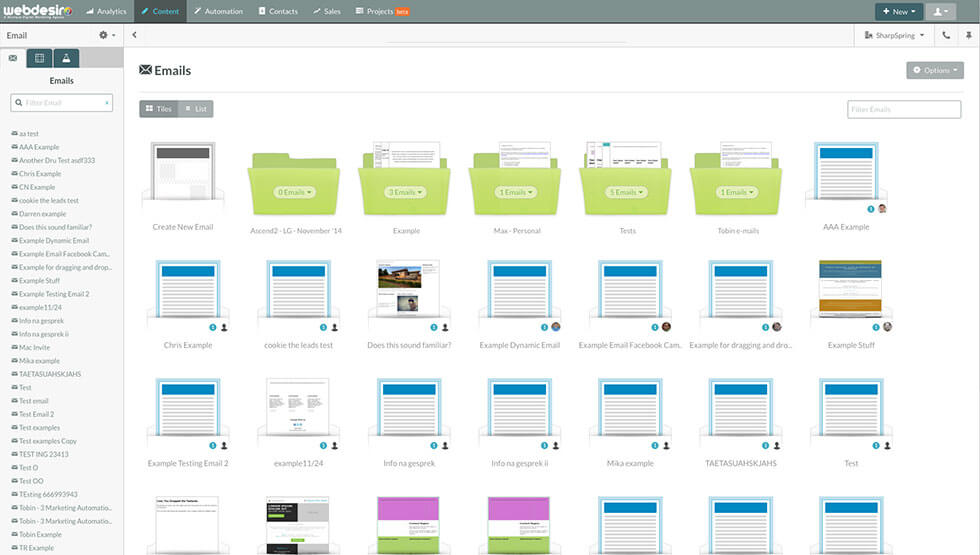Select 'aa test' in the sidebar email list
Screen dimensions: 980x555
pos(26,134)
